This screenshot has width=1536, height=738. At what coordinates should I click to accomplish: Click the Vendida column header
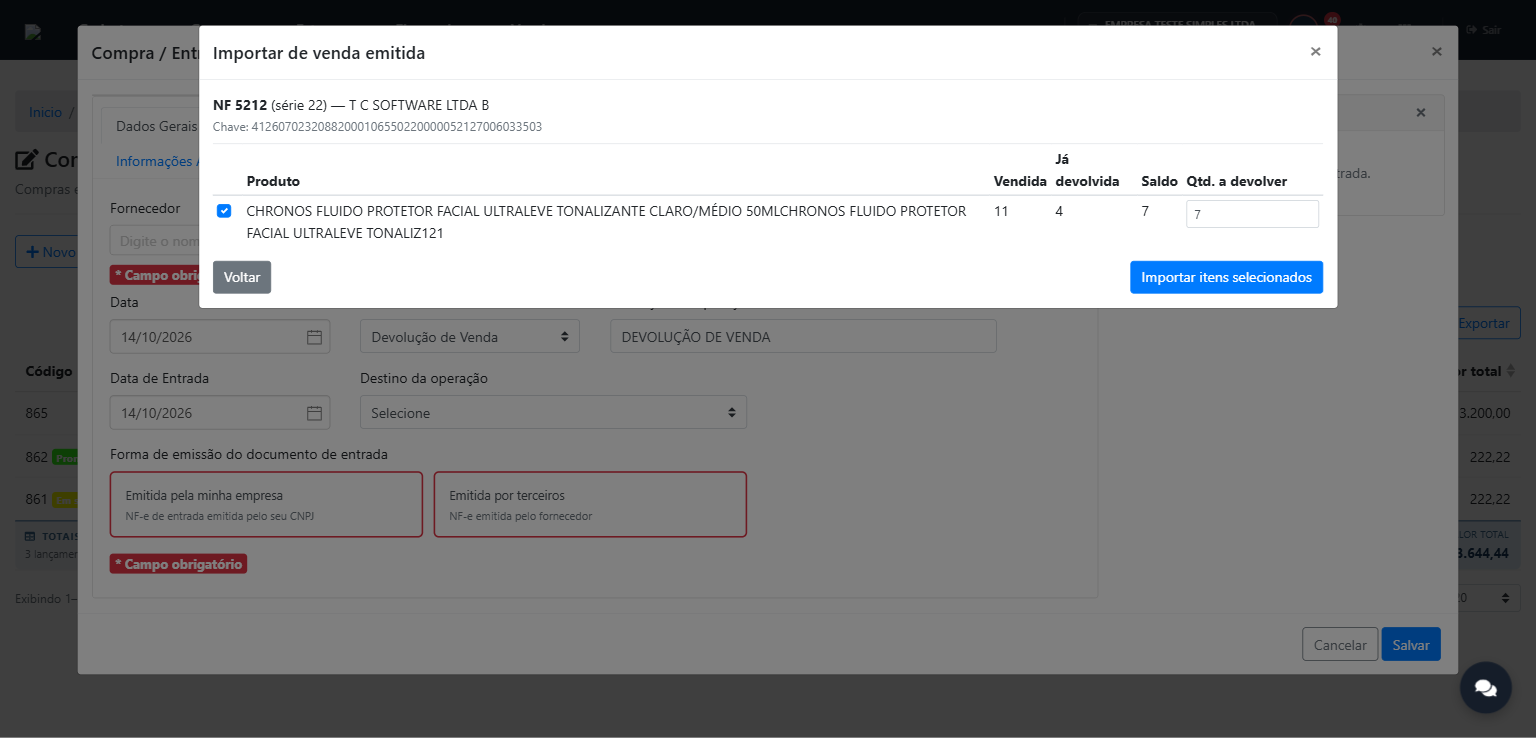pos(1020,181)
